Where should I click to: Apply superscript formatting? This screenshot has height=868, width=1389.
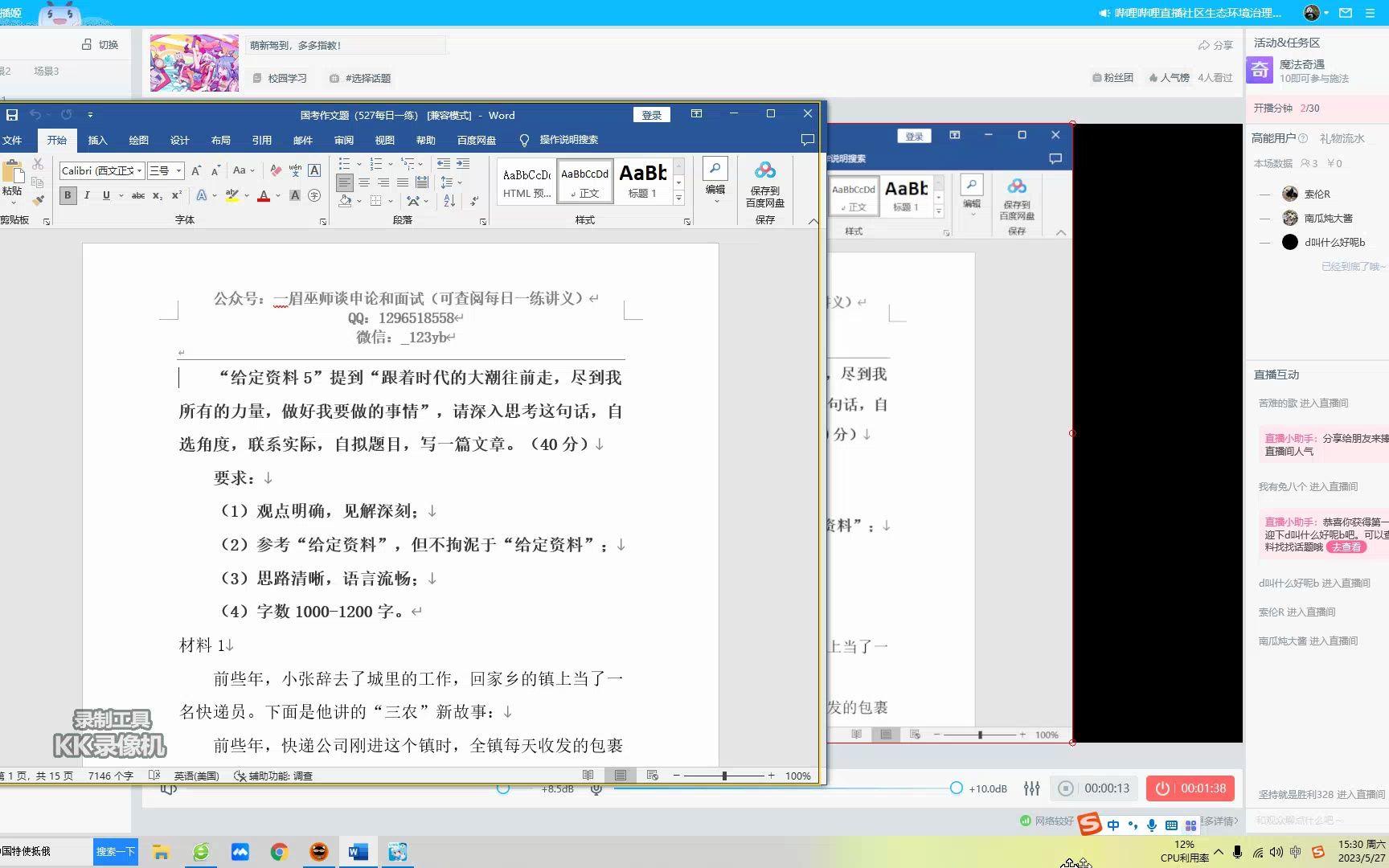click(176, 195)
